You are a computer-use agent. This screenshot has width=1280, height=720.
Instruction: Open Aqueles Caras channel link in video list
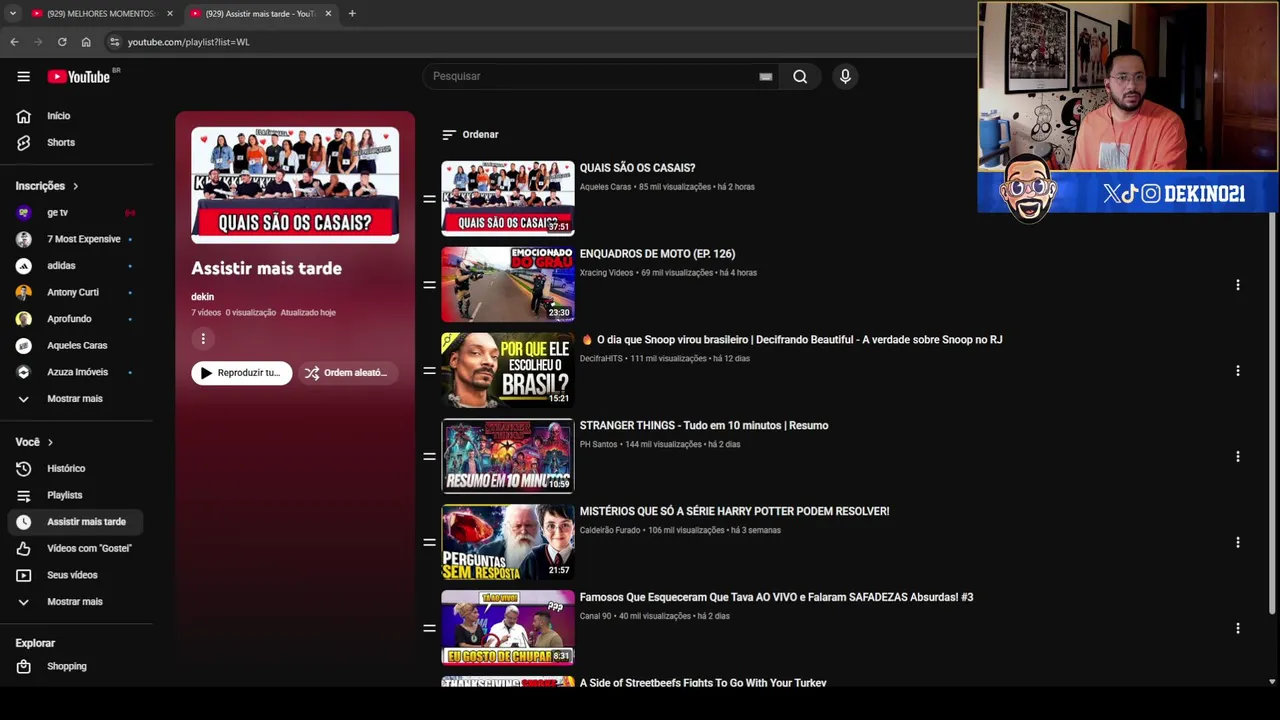pos(607,187)
